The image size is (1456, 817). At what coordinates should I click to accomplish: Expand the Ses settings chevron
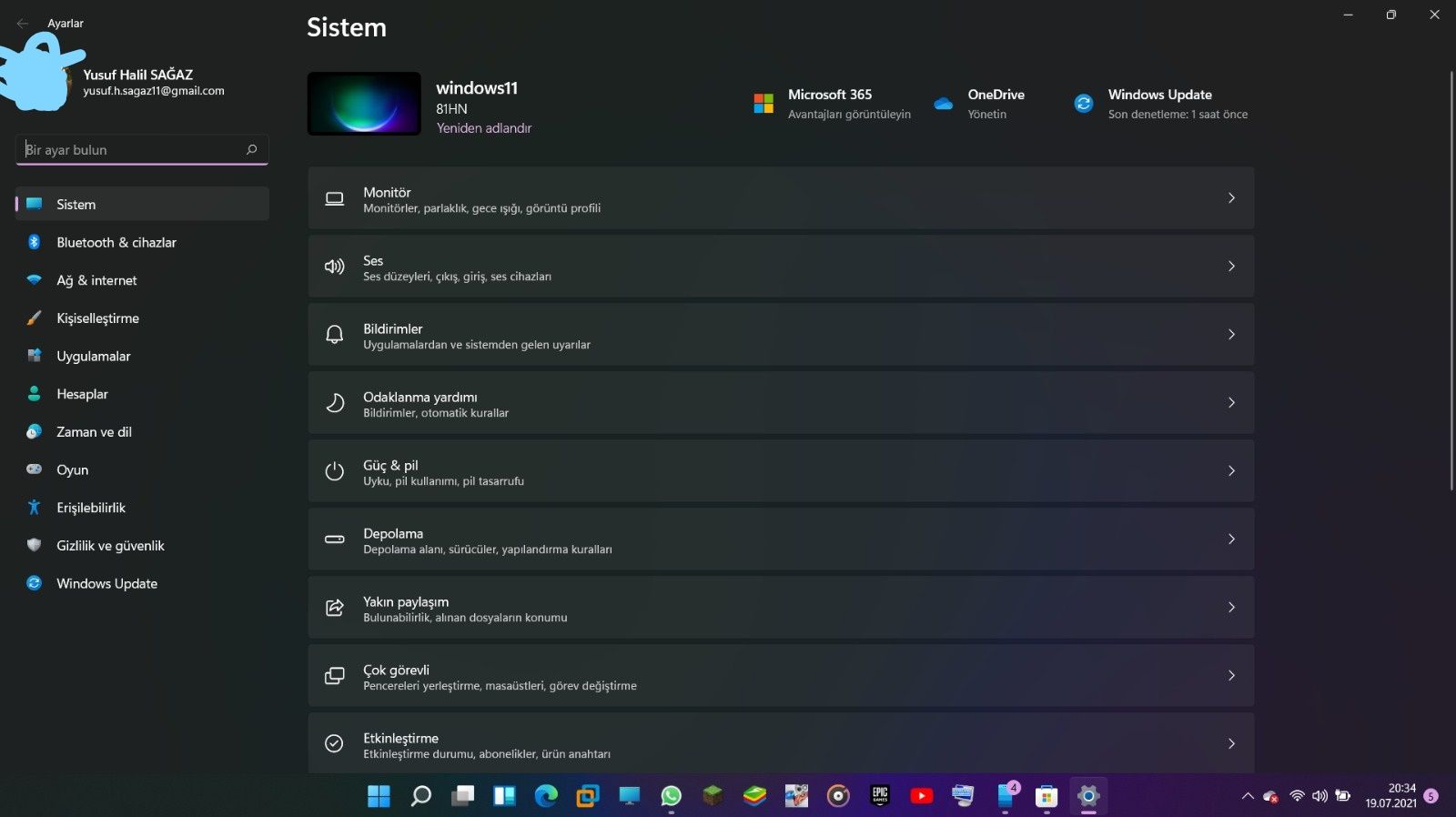[x=1231, y=267]
